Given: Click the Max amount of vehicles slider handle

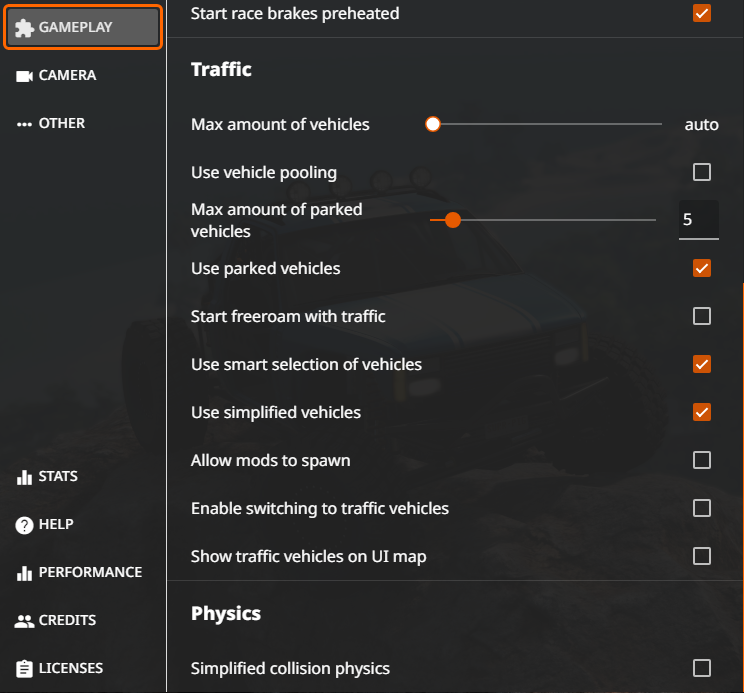Looking at the screenshot, I should tap(433, 124).
